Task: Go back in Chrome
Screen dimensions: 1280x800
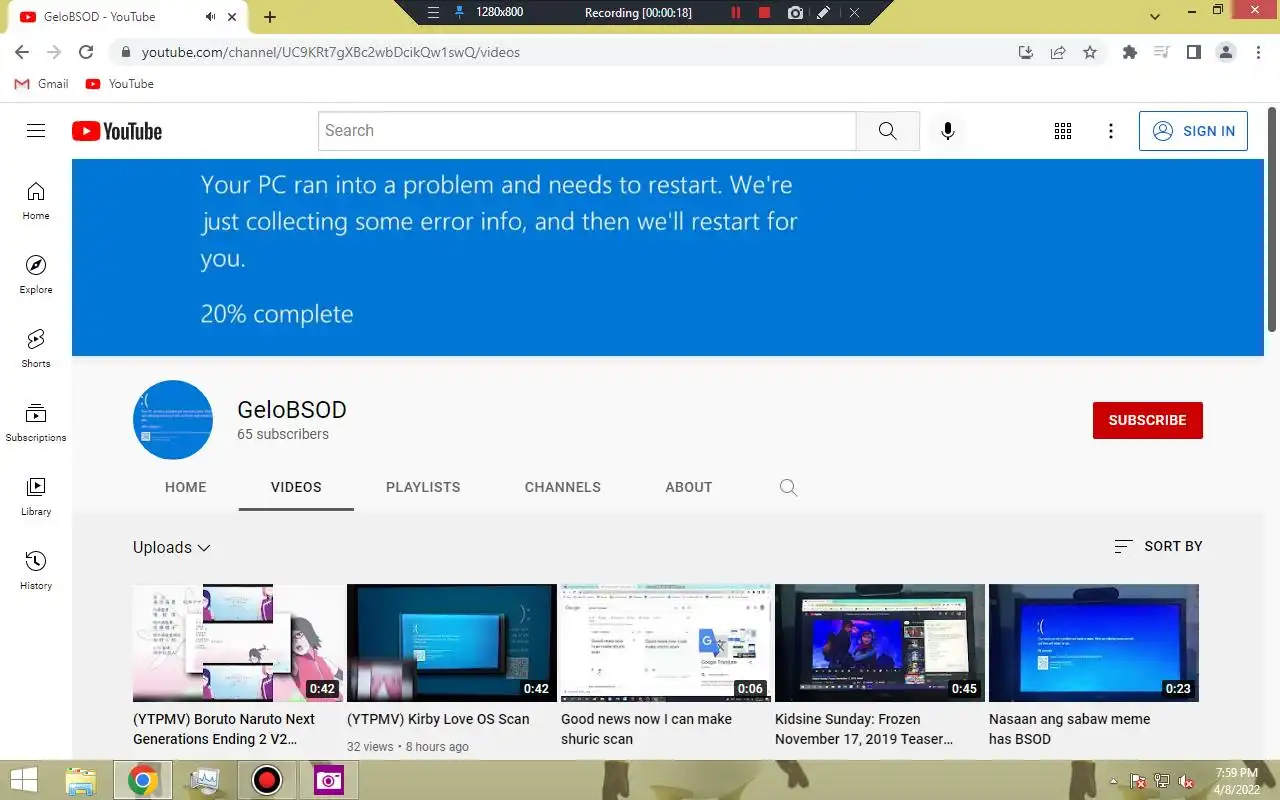Action: [x=22, y=52]
